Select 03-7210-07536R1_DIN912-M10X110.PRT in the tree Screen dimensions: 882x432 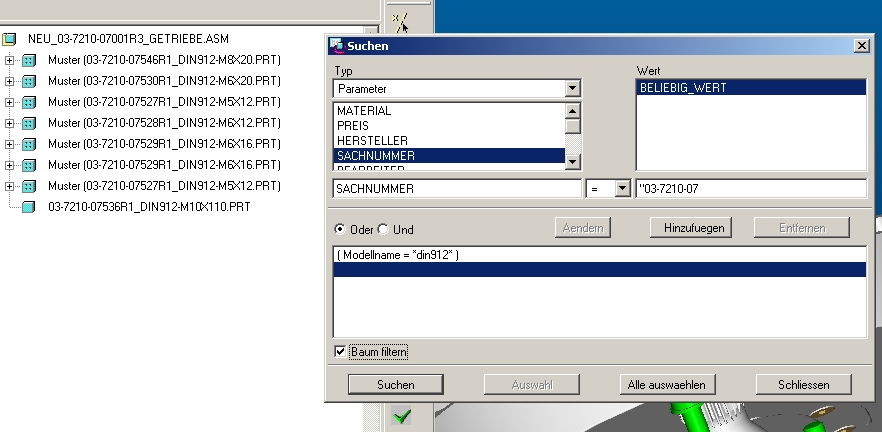coord(149,207)
